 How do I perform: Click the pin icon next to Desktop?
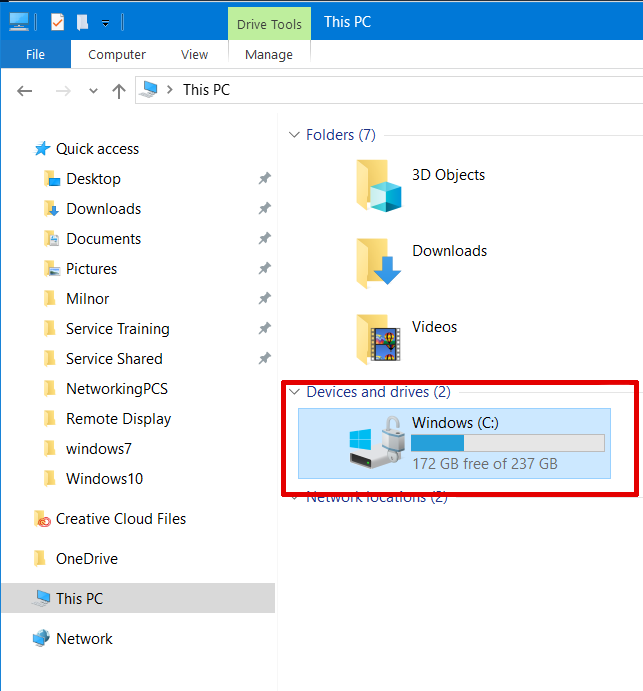tap(264, 179)
